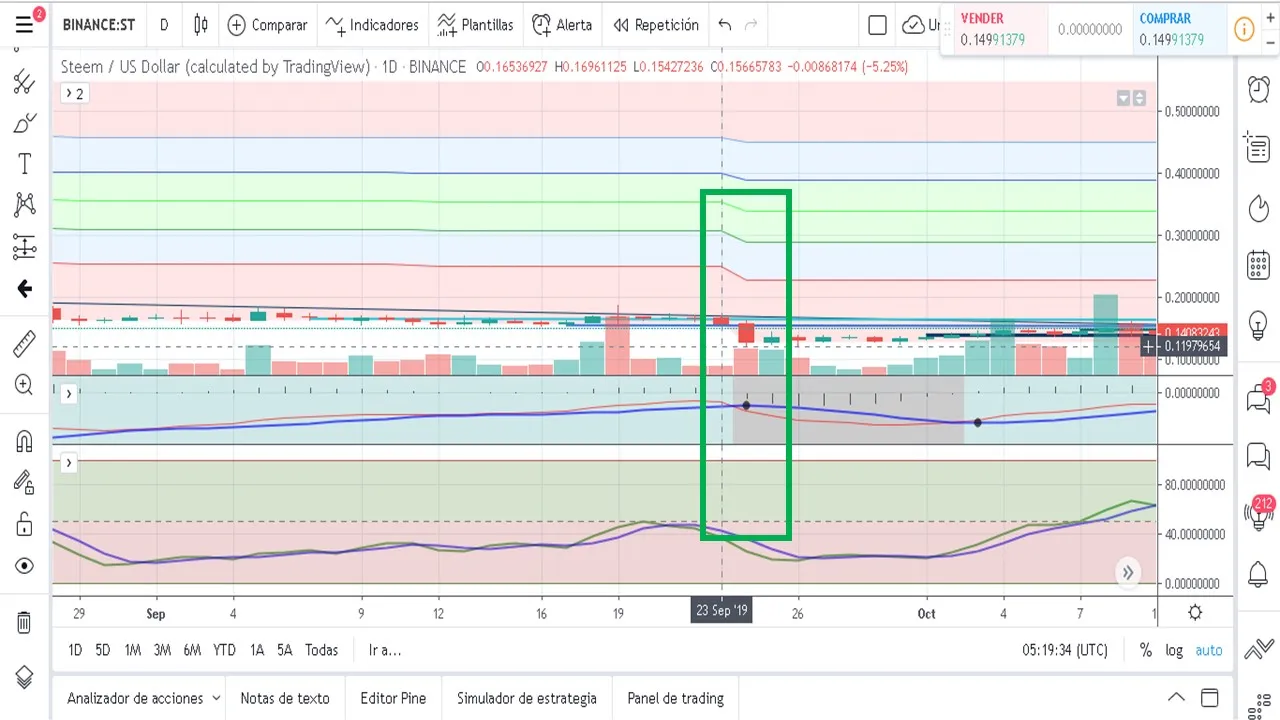Expand the collapsed indicator legend showing 2
Screen dimensions: 1280x720
pos(75,93)
